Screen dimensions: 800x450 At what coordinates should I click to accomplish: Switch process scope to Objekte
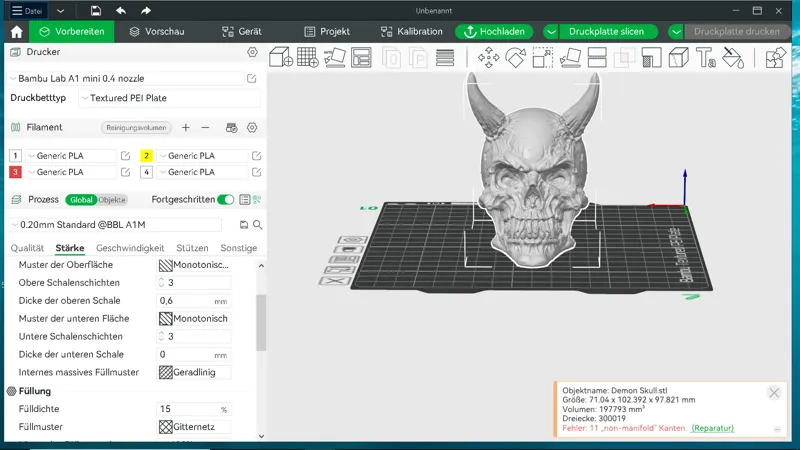[x=112, y=199]
